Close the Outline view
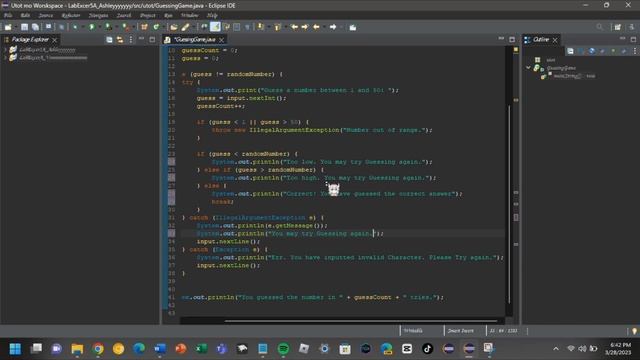 (x=555, y=40)
